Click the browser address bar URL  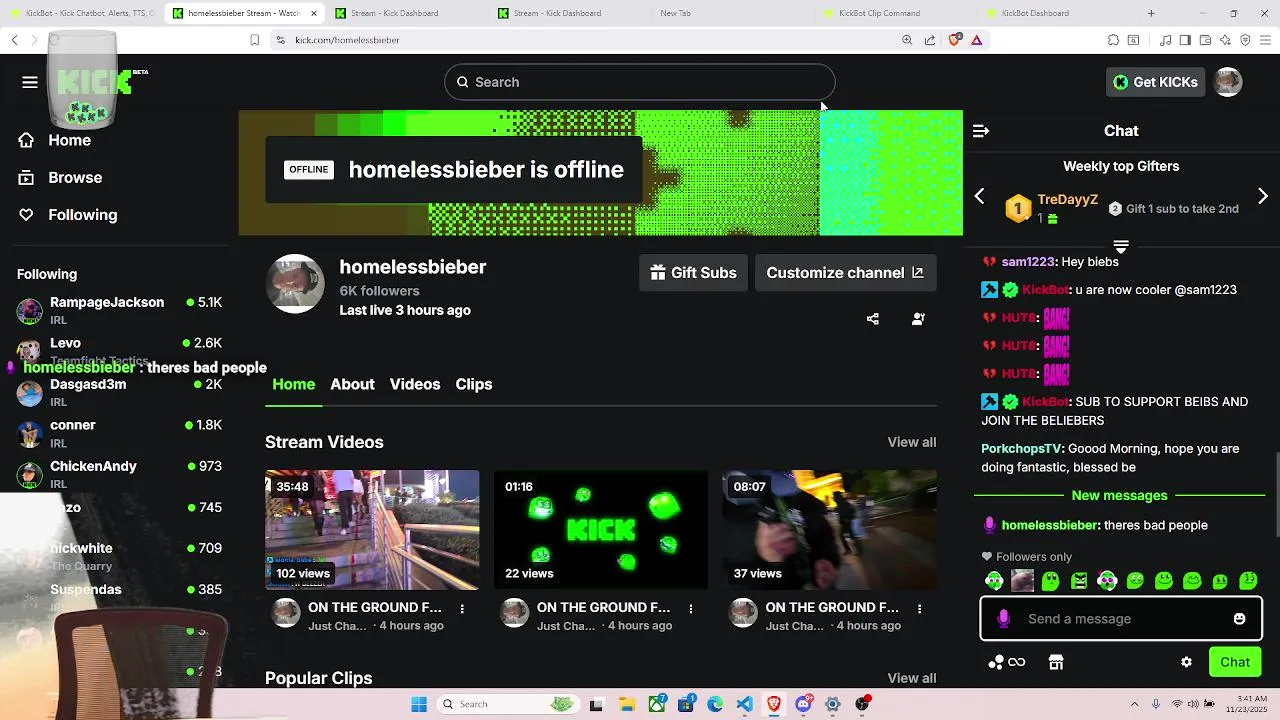click(347, 40)
